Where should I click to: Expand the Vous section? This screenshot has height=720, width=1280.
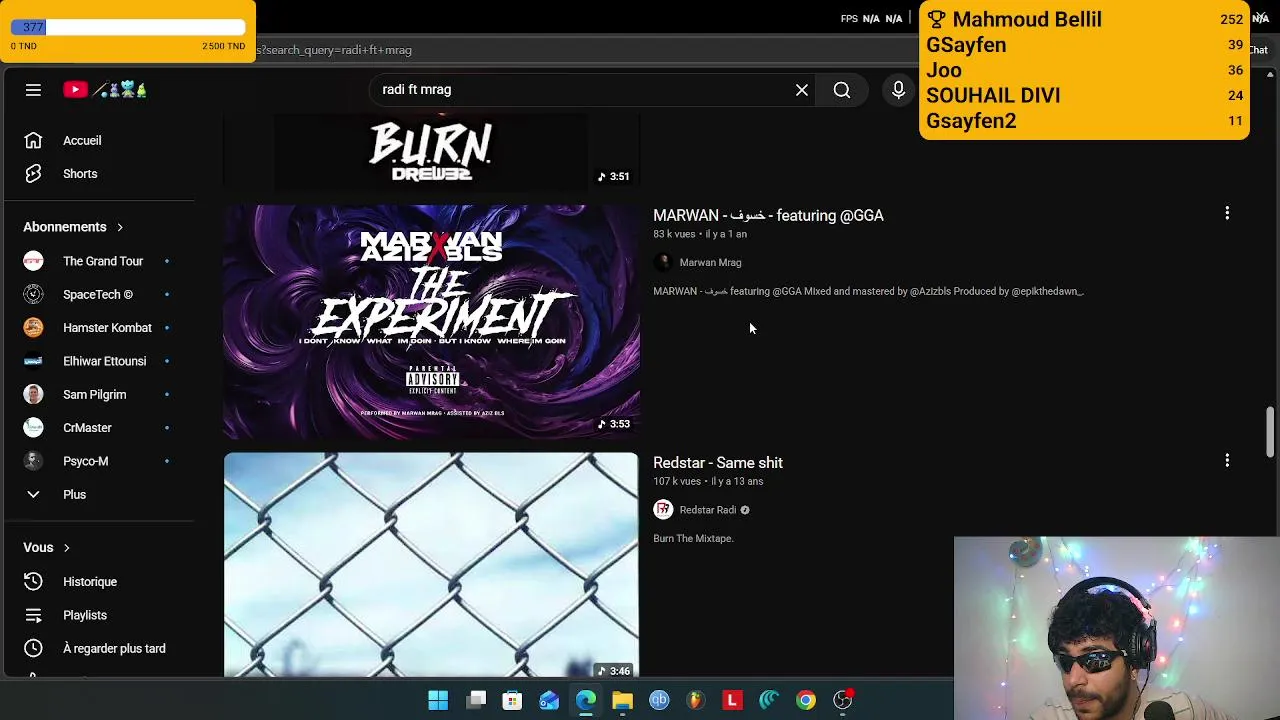47,548
